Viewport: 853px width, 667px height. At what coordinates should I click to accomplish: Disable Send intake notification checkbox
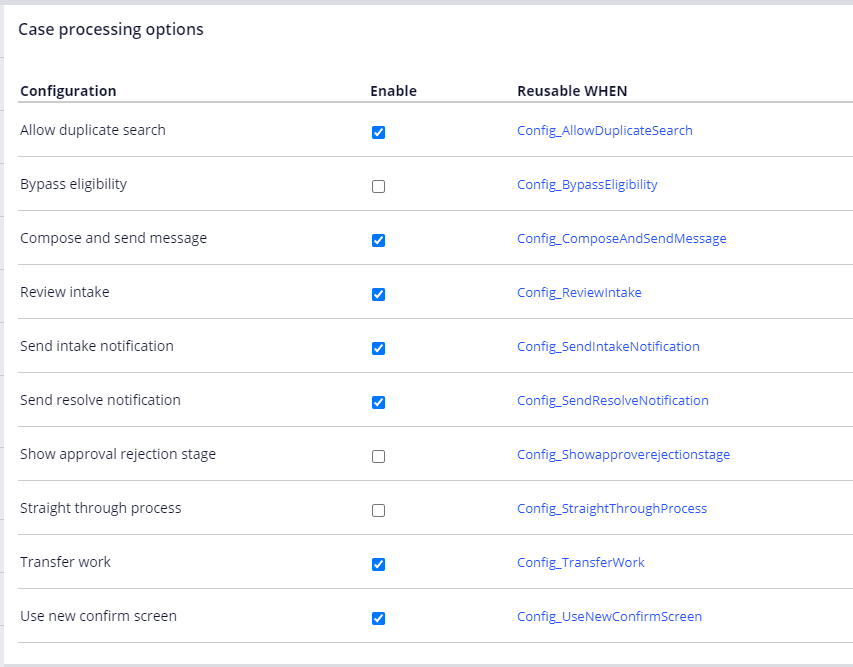click(378, 348)
